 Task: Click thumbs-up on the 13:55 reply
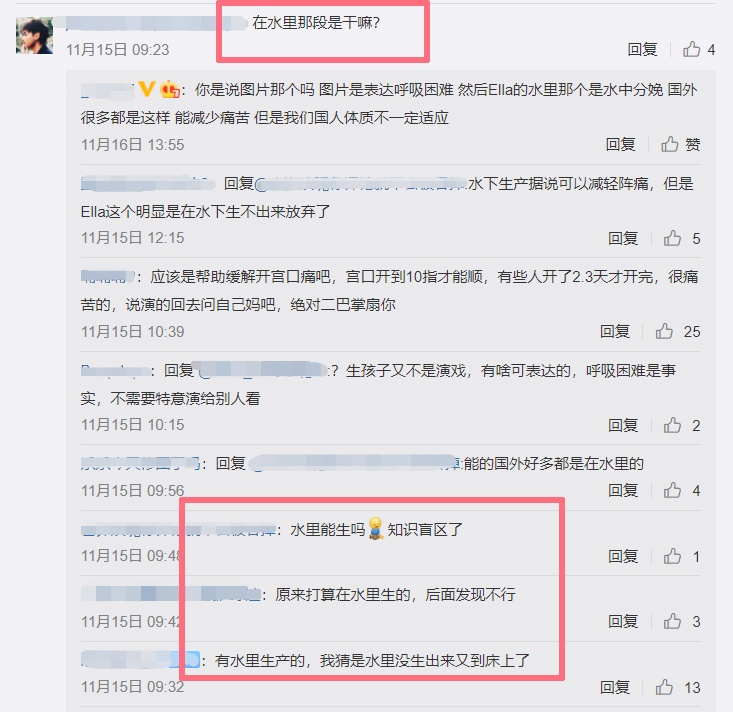pyautogui.click(x=669, y=144)
